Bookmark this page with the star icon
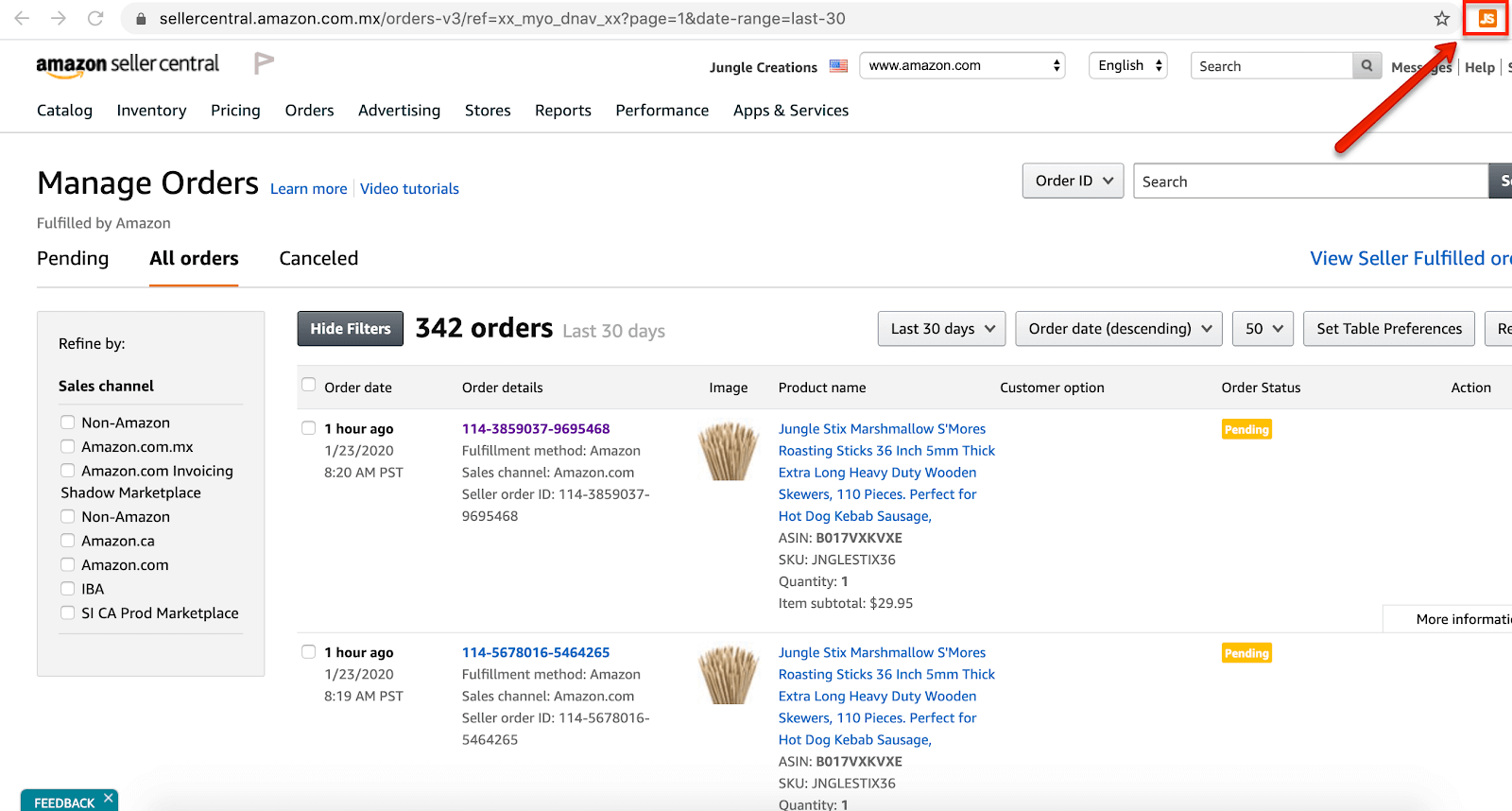Image resolution: width=1512 pixels, height=811 pixels. click(1441, 19)
